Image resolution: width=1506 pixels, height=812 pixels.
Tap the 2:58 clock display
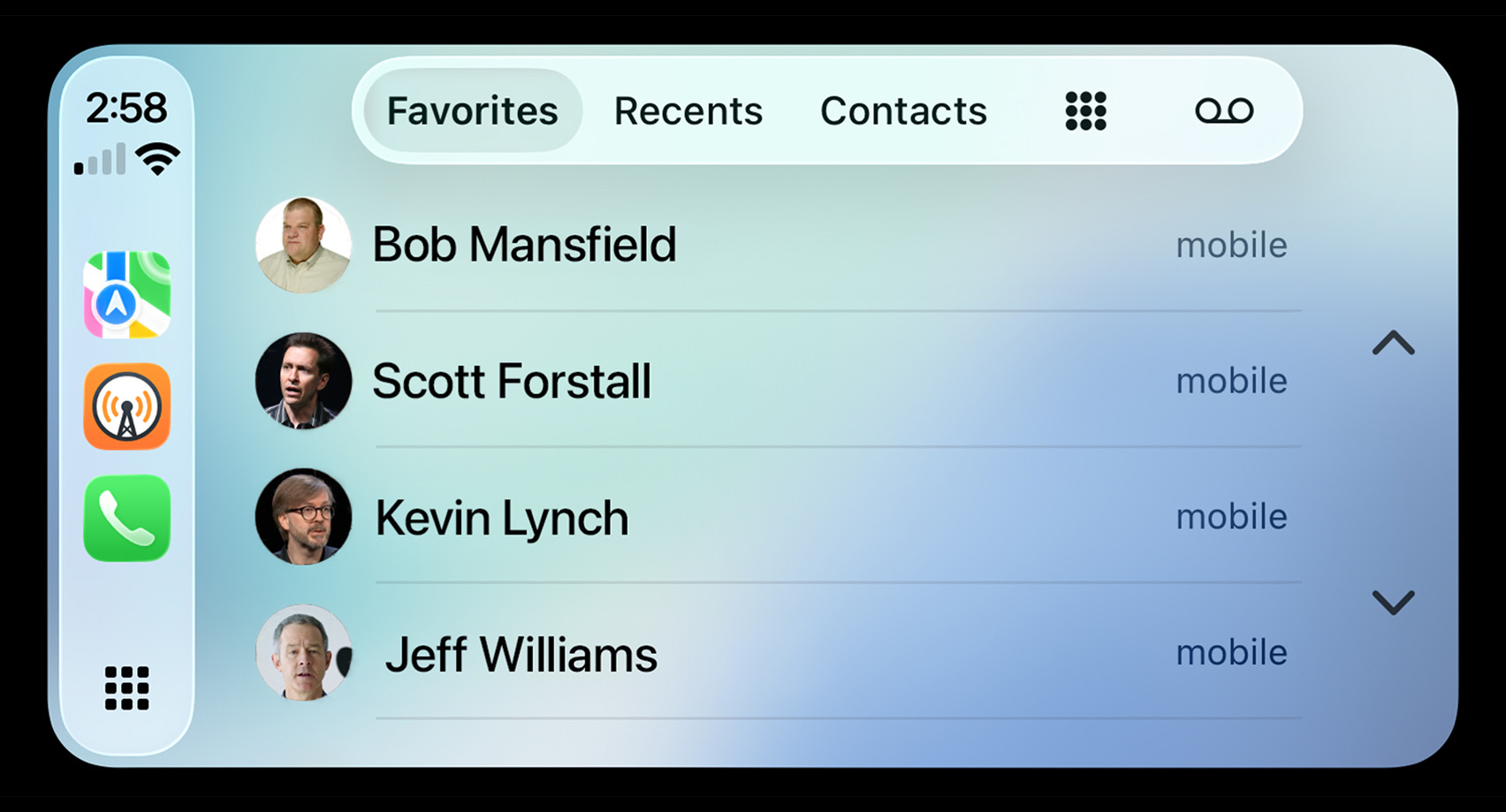pyautogui.click(x=126, y=108)
